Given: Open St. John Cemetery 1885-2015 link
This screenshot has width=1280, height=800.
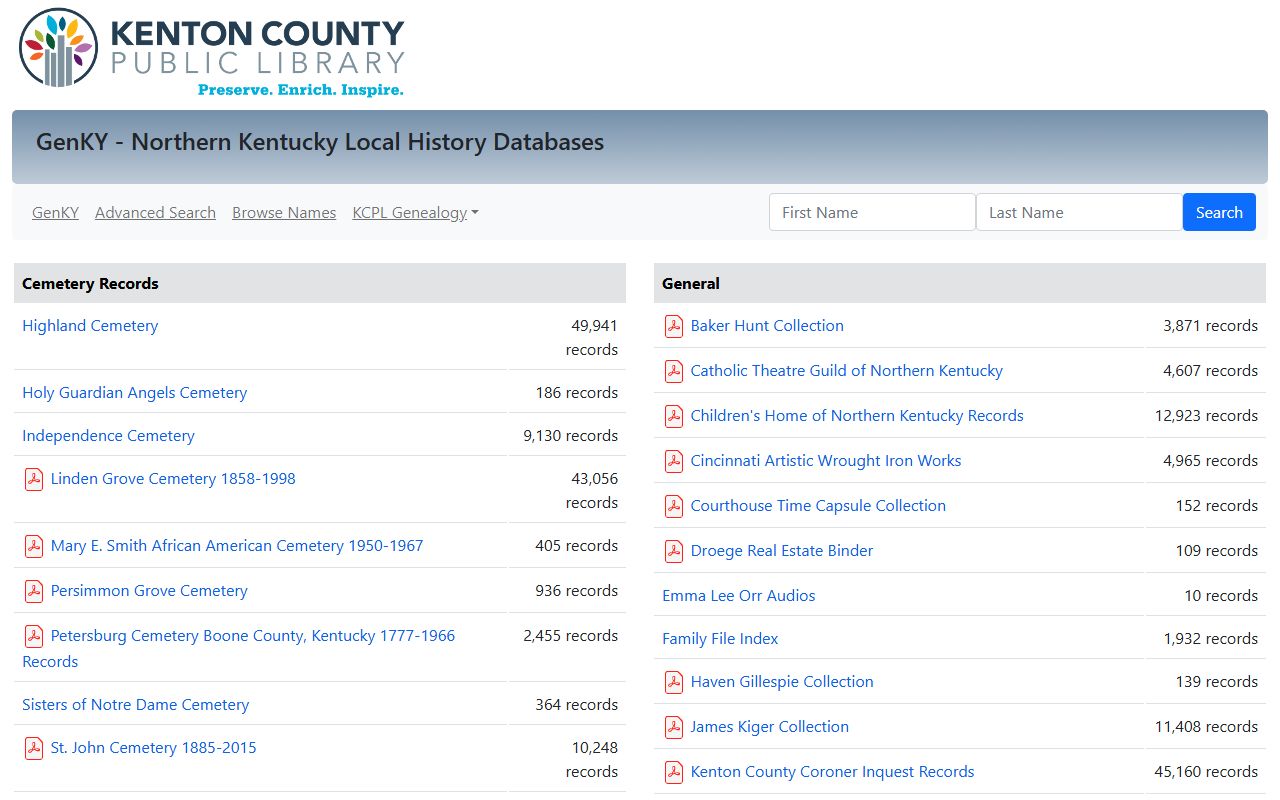Looking at the screenshot, I should click(x=153, y=748).
